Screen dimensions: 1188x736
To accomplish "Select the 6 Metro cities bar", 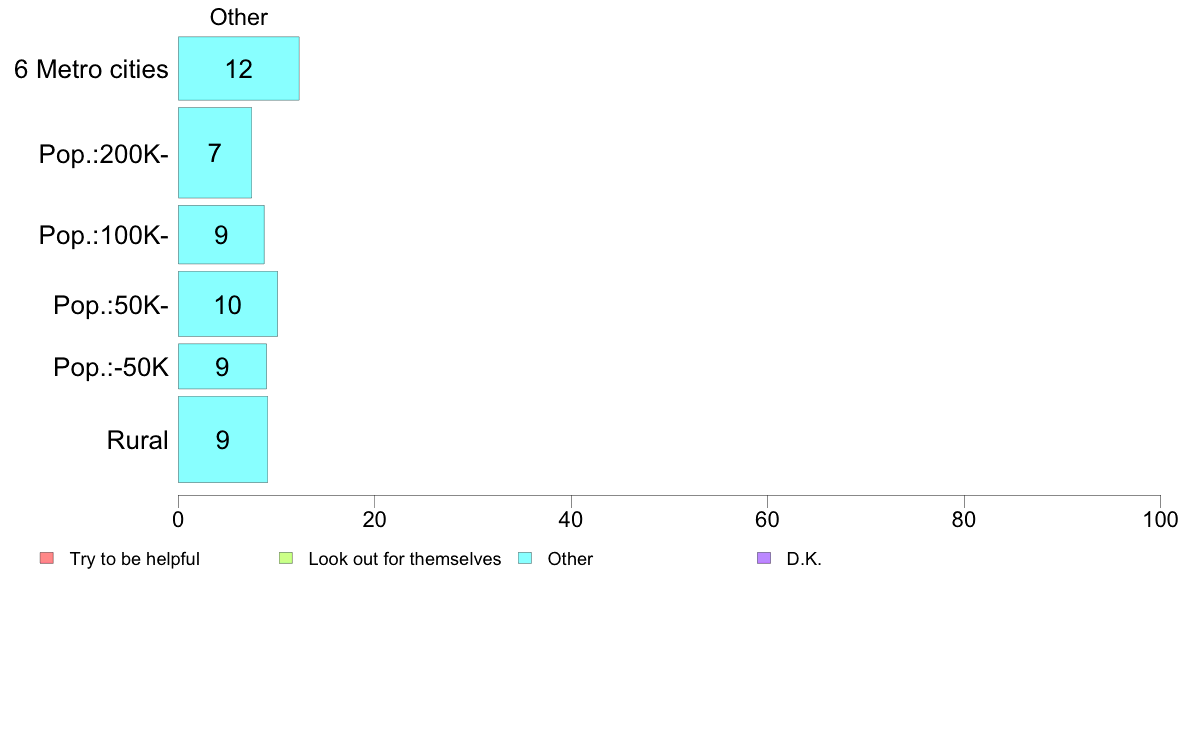I will [x=239, y=68].
